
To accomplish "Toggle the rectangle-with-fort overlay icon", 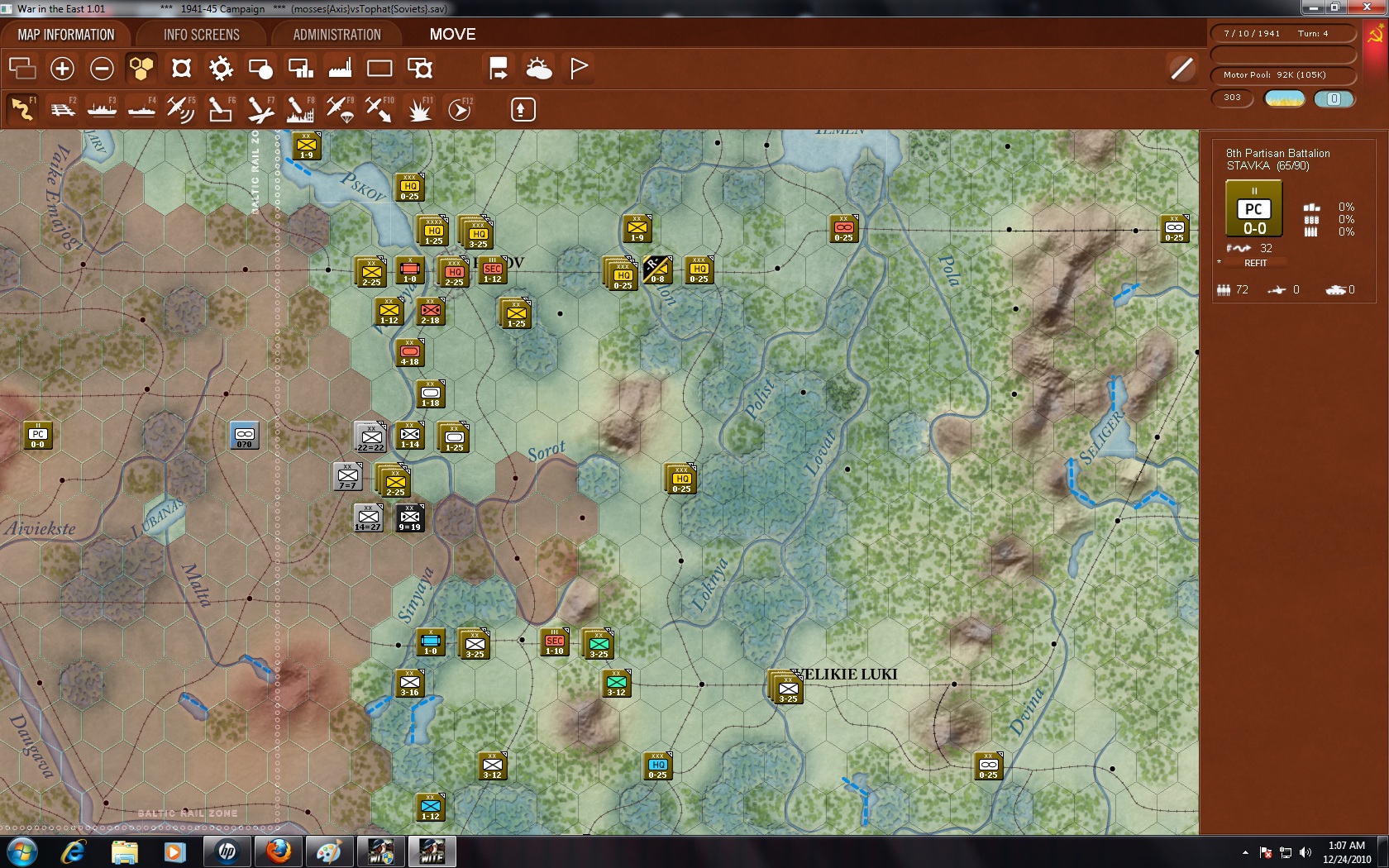I will 420,69.
